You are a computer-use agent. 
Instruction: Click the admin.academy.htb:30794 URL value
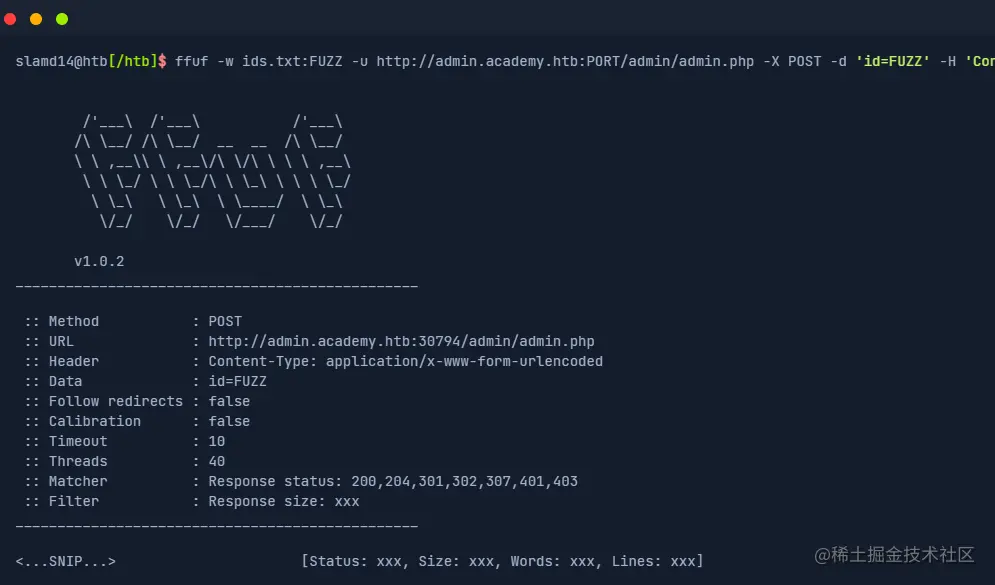point(401,342)
